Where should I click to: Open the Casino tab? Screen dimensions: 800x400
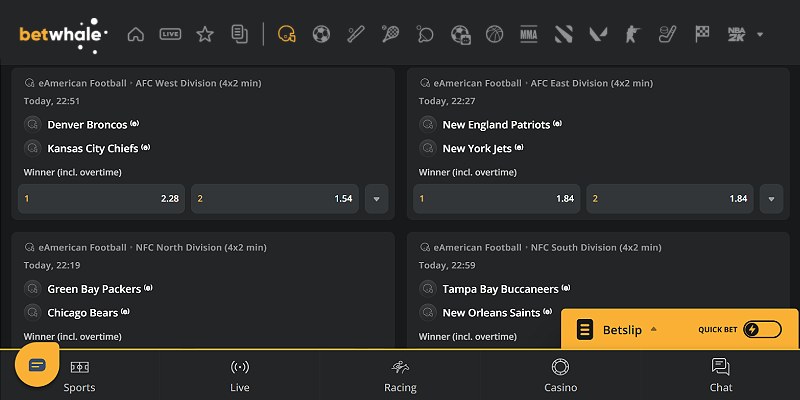[x=560, y=376]
